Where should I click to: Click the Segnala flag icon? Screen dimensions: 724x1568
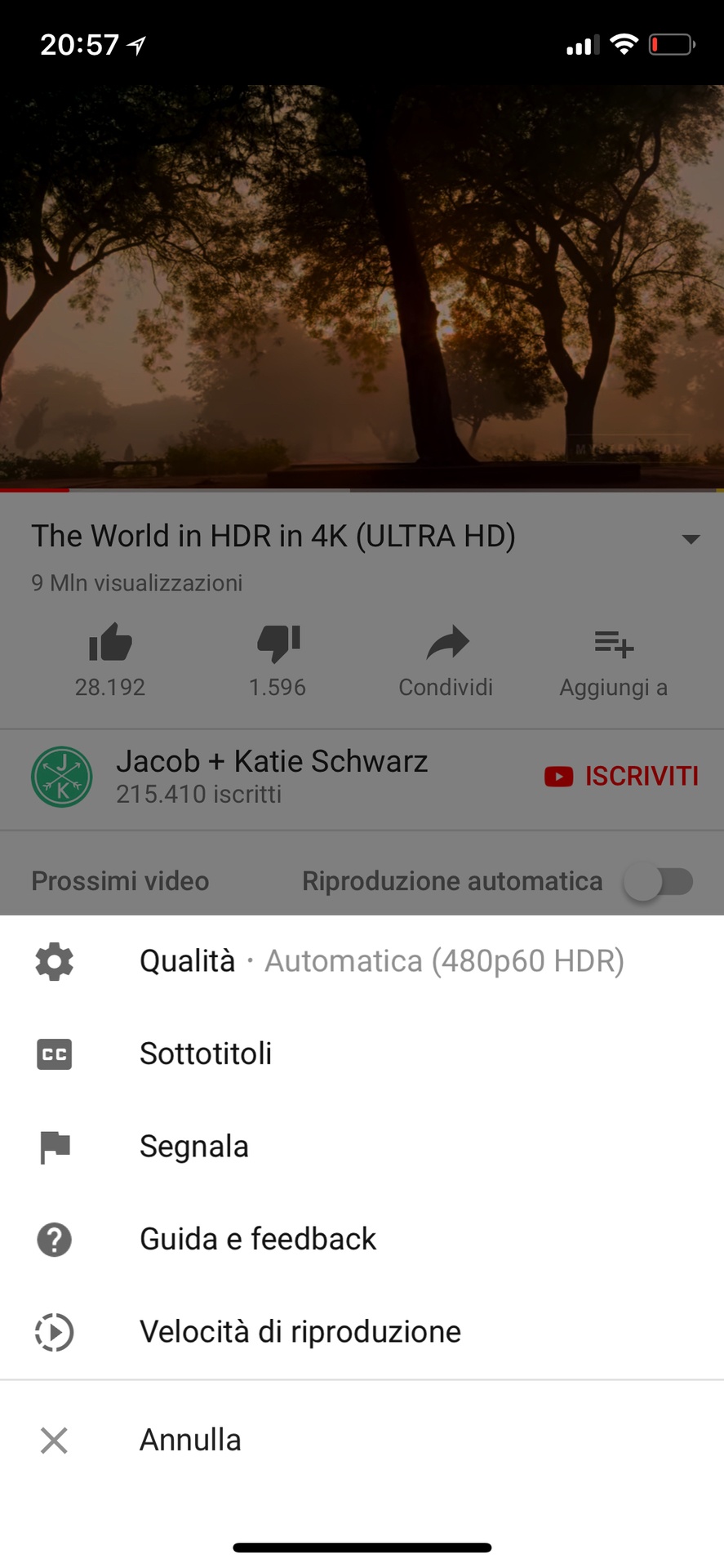[x=55, y=1147]
